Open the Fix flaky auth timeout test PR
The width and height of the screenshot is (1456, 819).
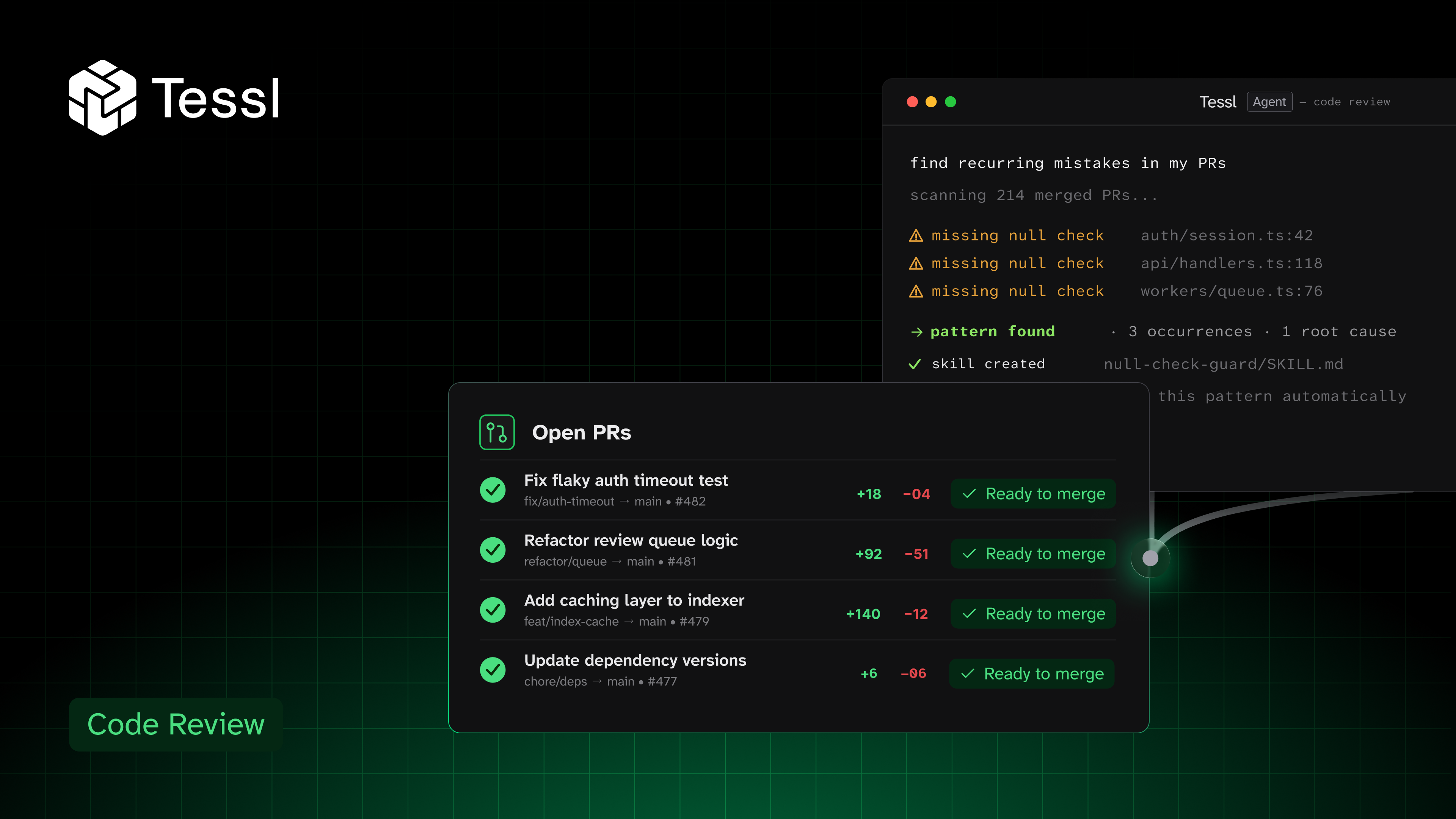tap(626, 480)
